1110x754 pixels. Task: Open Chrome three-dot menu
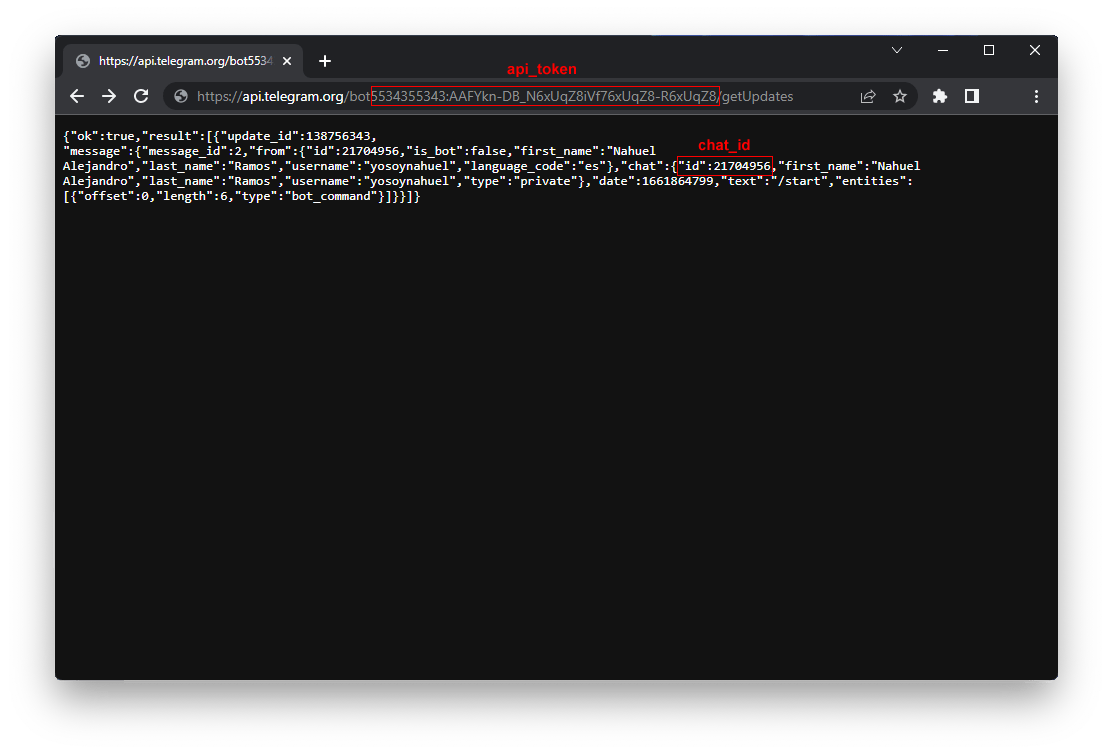(x=1036, y=96)
